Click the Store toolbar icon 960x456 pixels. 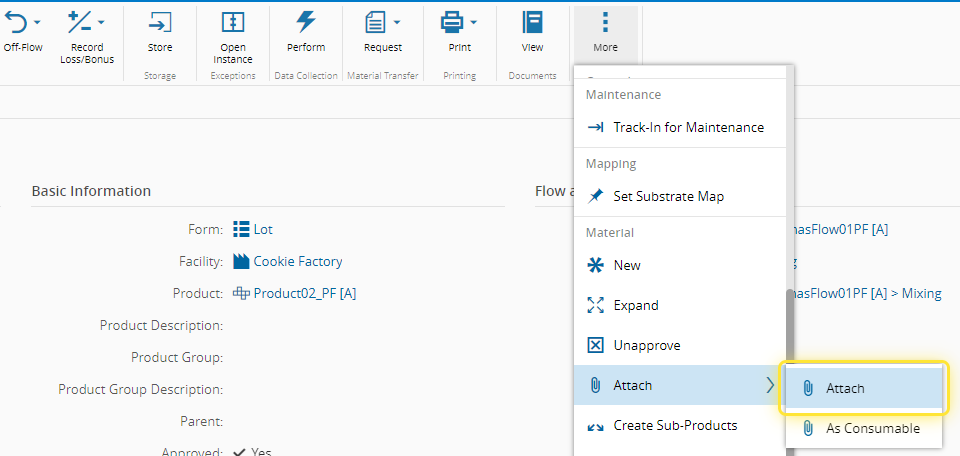pyautogui.click(x=159, y=22)
